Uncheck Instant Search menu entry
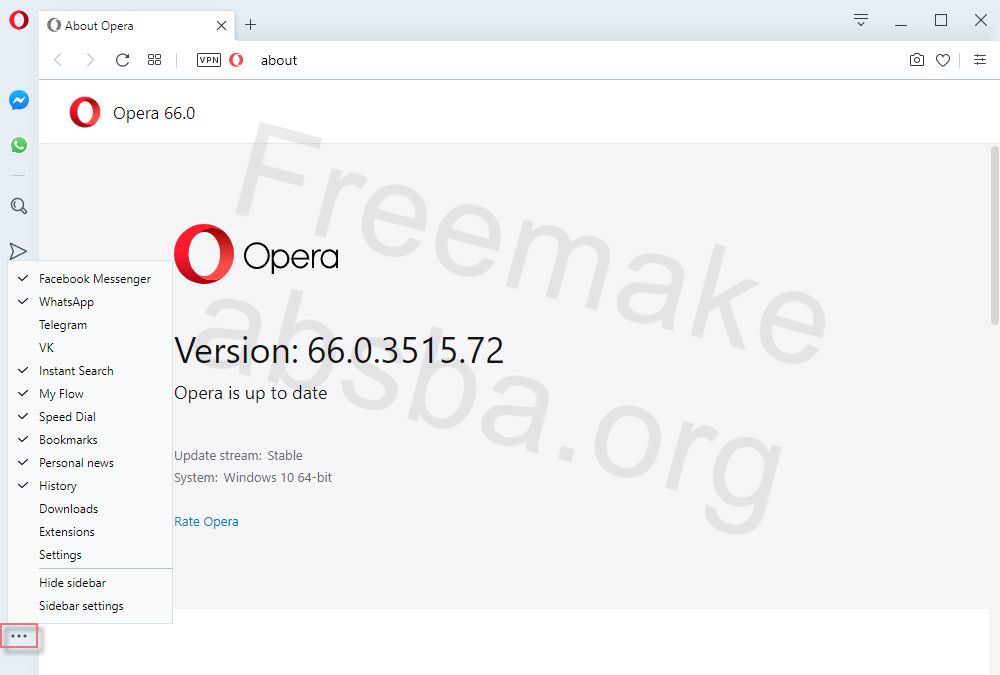This screenshot has width=1000, height=675. coord(90,371)
